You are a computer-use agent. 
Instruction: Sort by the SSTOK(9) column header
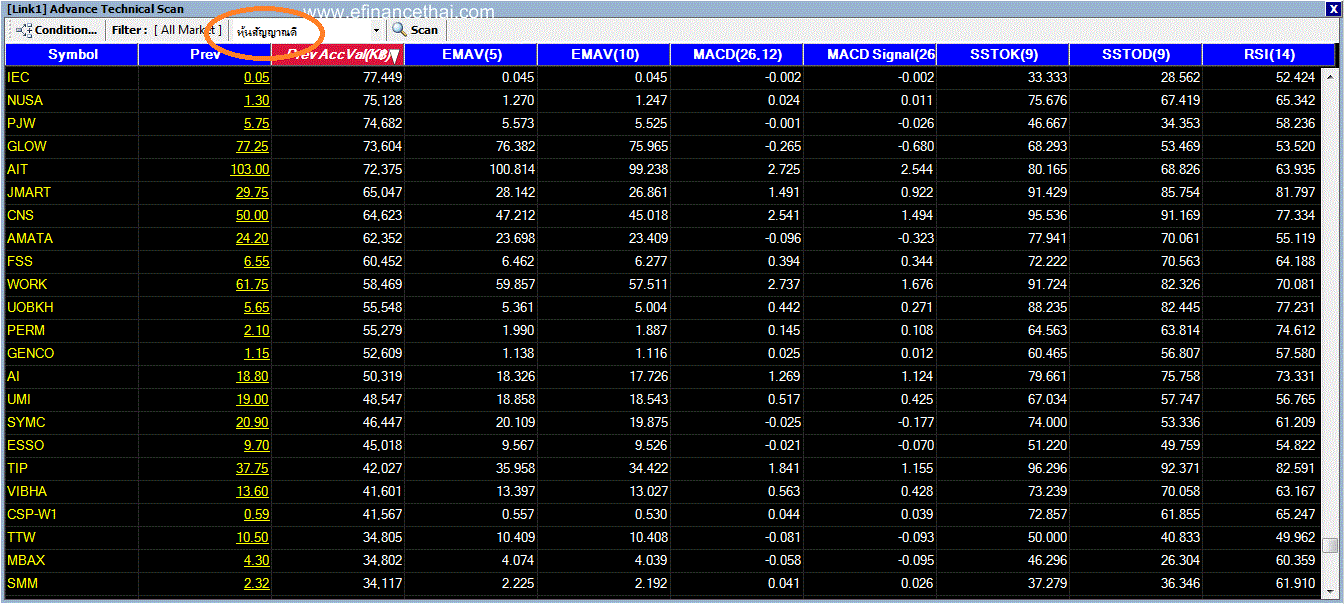(1003, 55)
